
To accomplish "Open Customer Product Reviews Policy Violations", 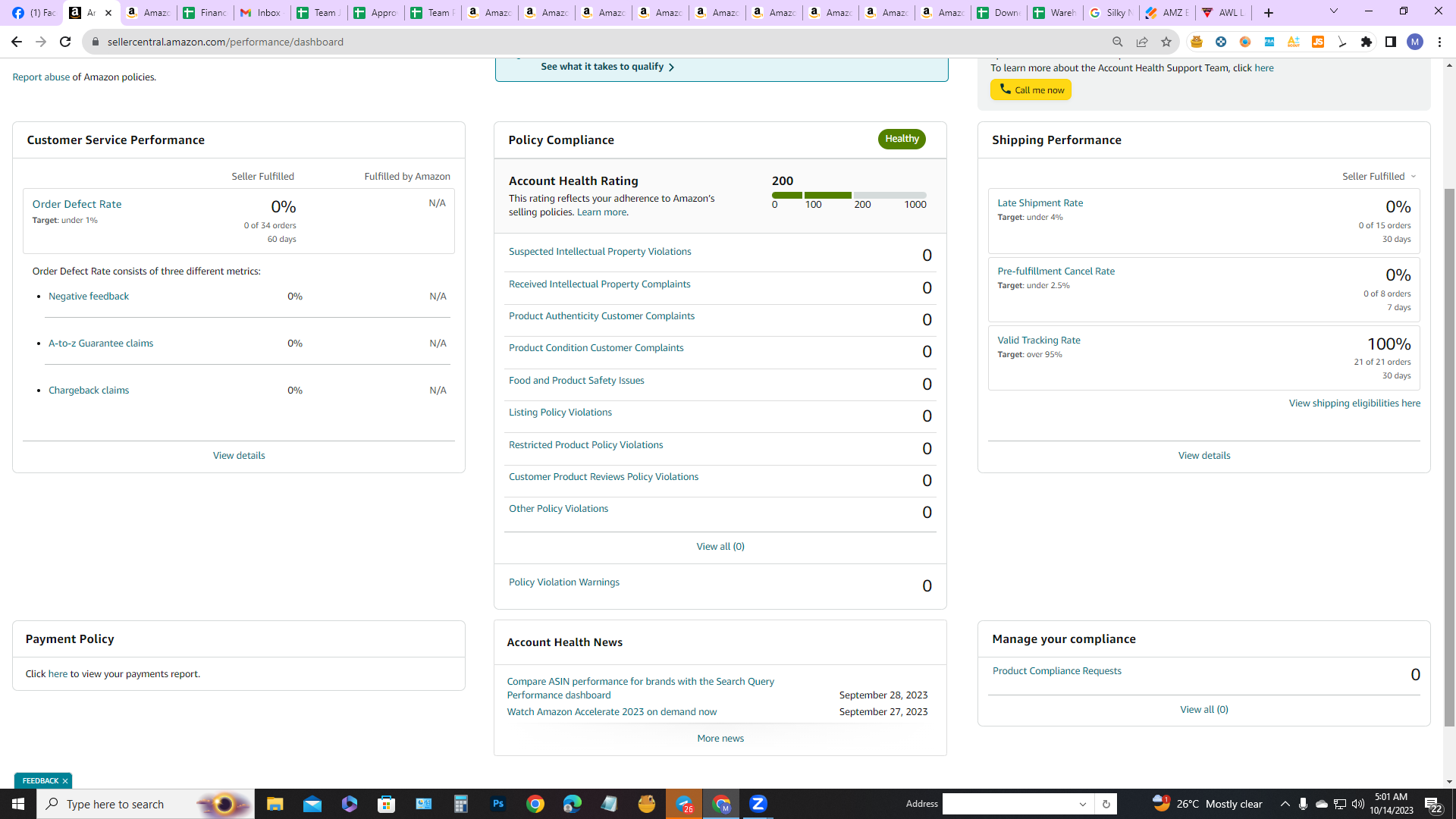I will [x=604, y=477].
